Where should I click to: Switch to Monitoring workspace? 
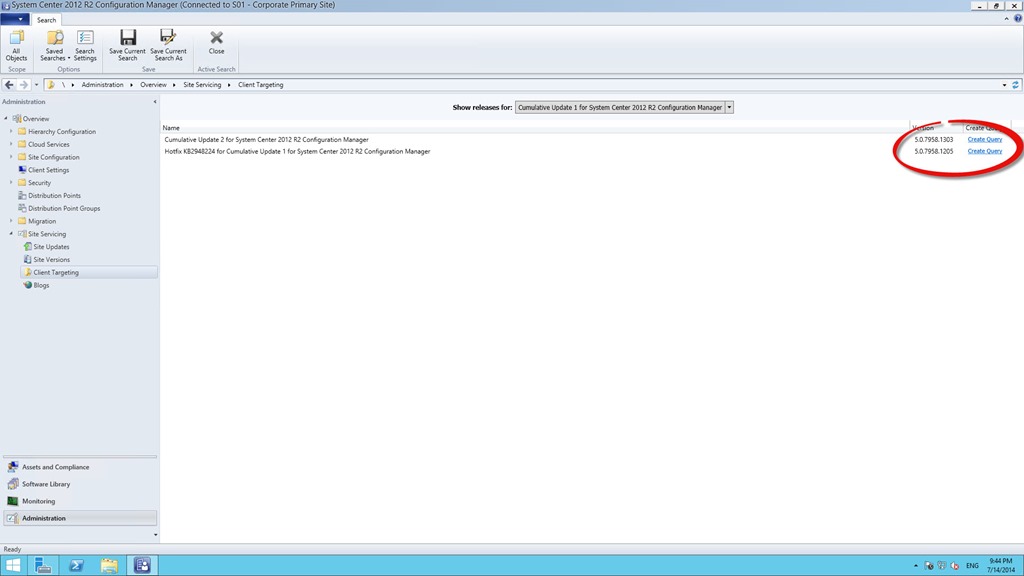point(38,501)
